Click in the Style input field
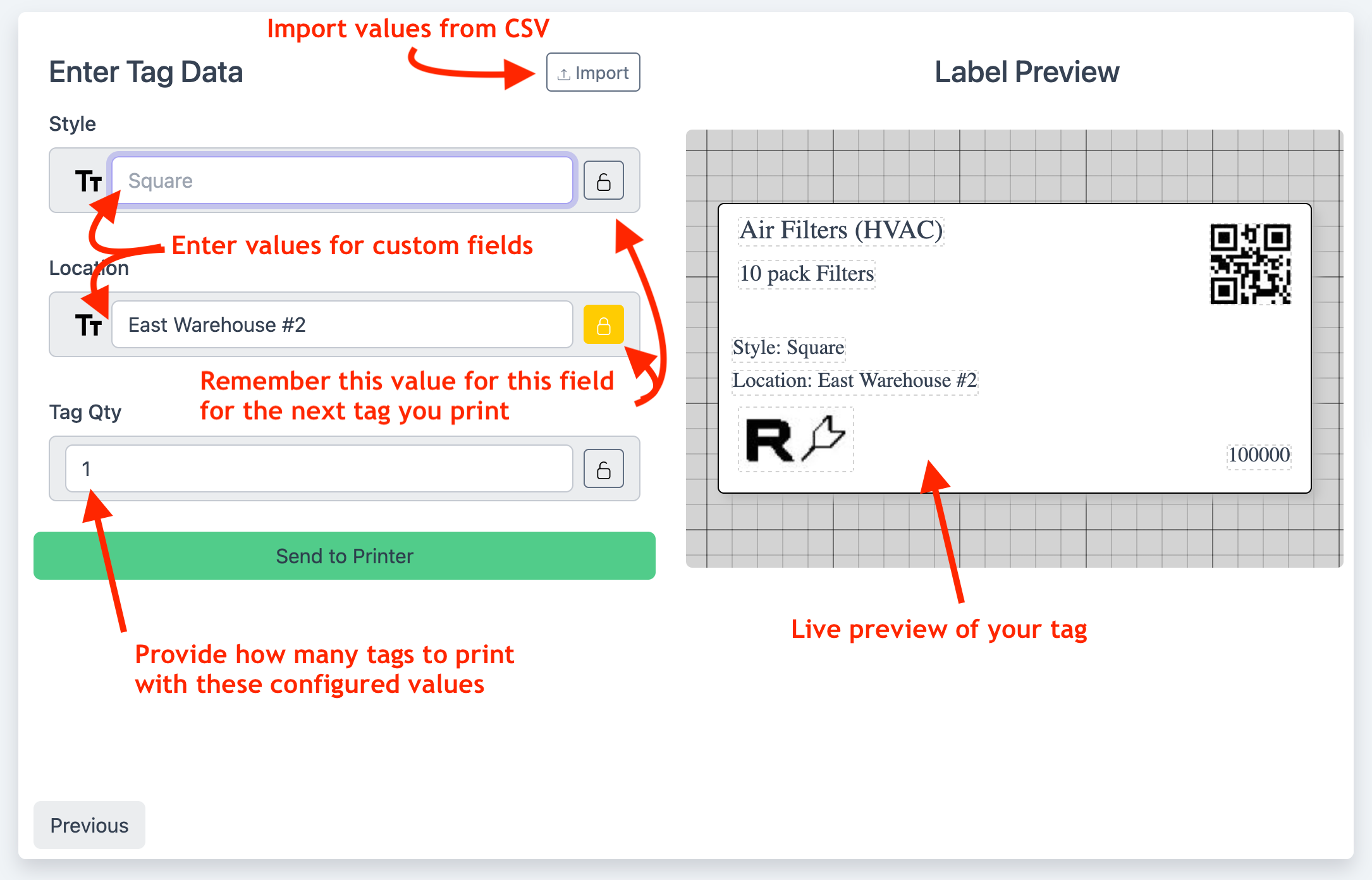1372x880 pixels. pyautogui.click(x=342, y=181)
